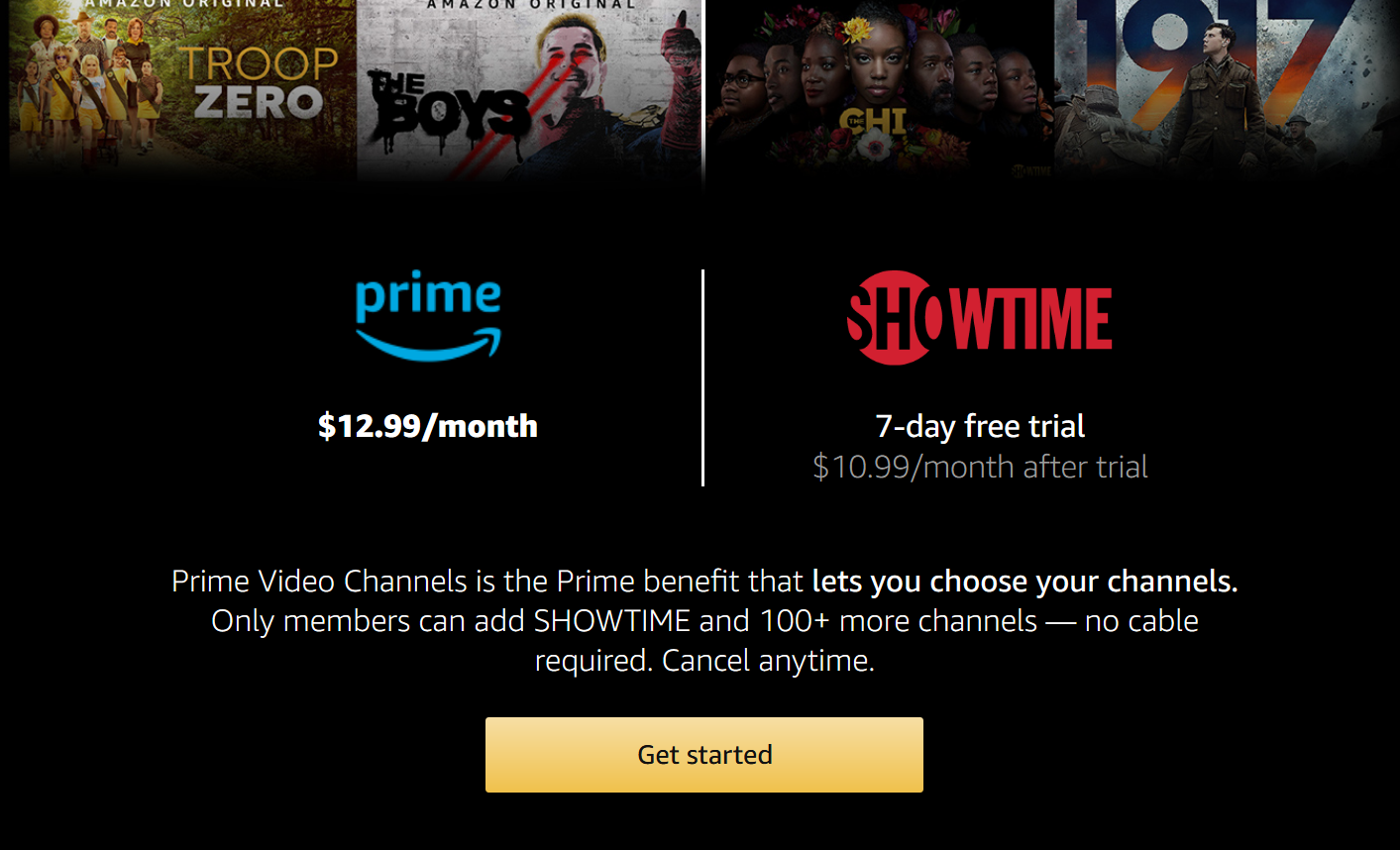Click the bold 'lets you choose your channels' text
Image resolution: width=1400 pixels, height=850 pixels.
click(x=1024, y=582)
